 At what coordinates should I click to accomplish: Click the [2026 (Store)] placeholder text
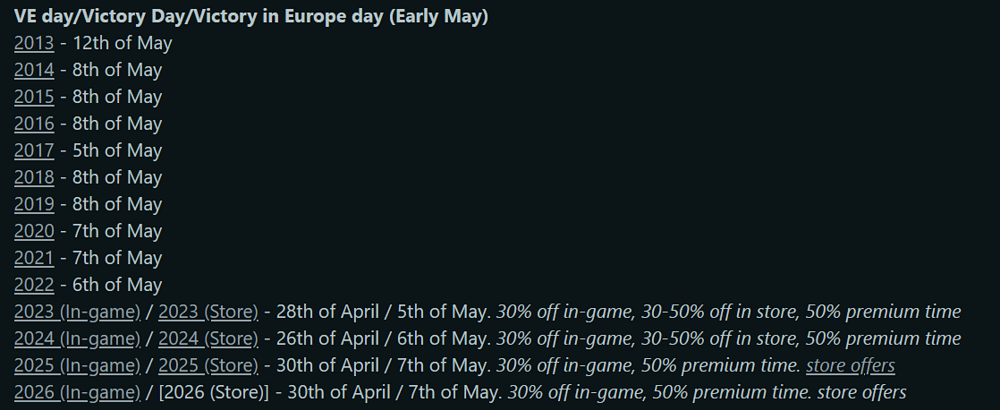pos(214,393)
